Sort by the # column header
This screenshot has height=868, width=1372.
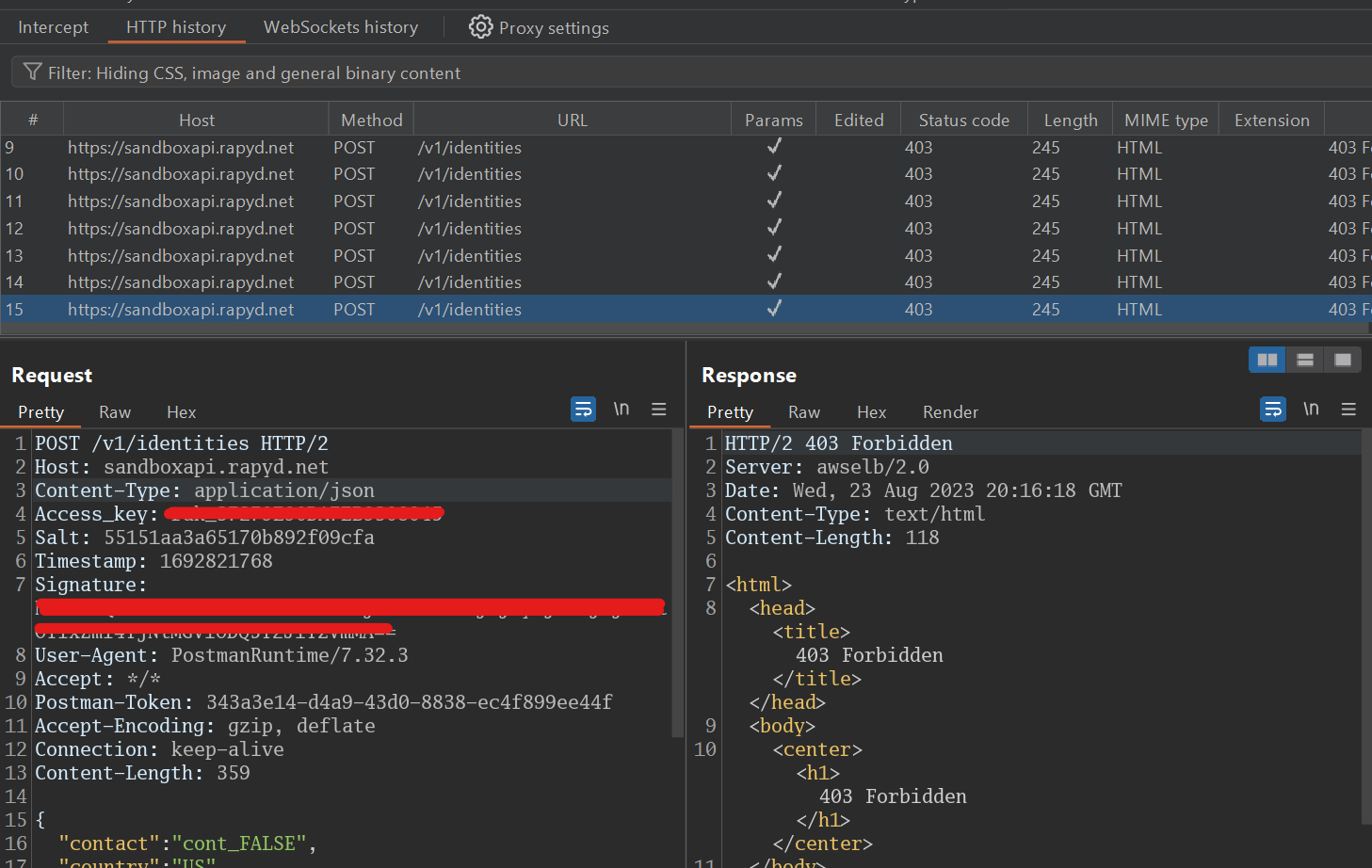tap(33, 120)
